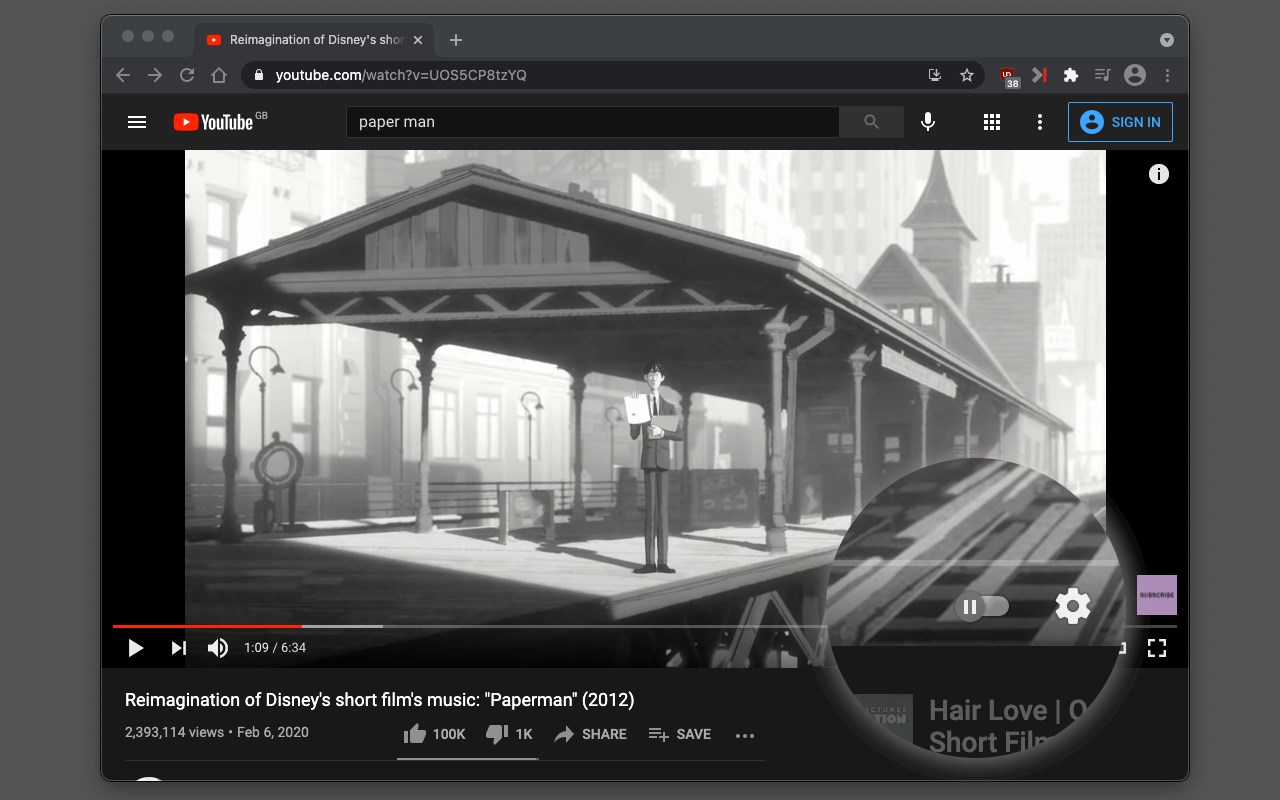Share this video
Viewport: 1280px width, 800px height.
590,734
